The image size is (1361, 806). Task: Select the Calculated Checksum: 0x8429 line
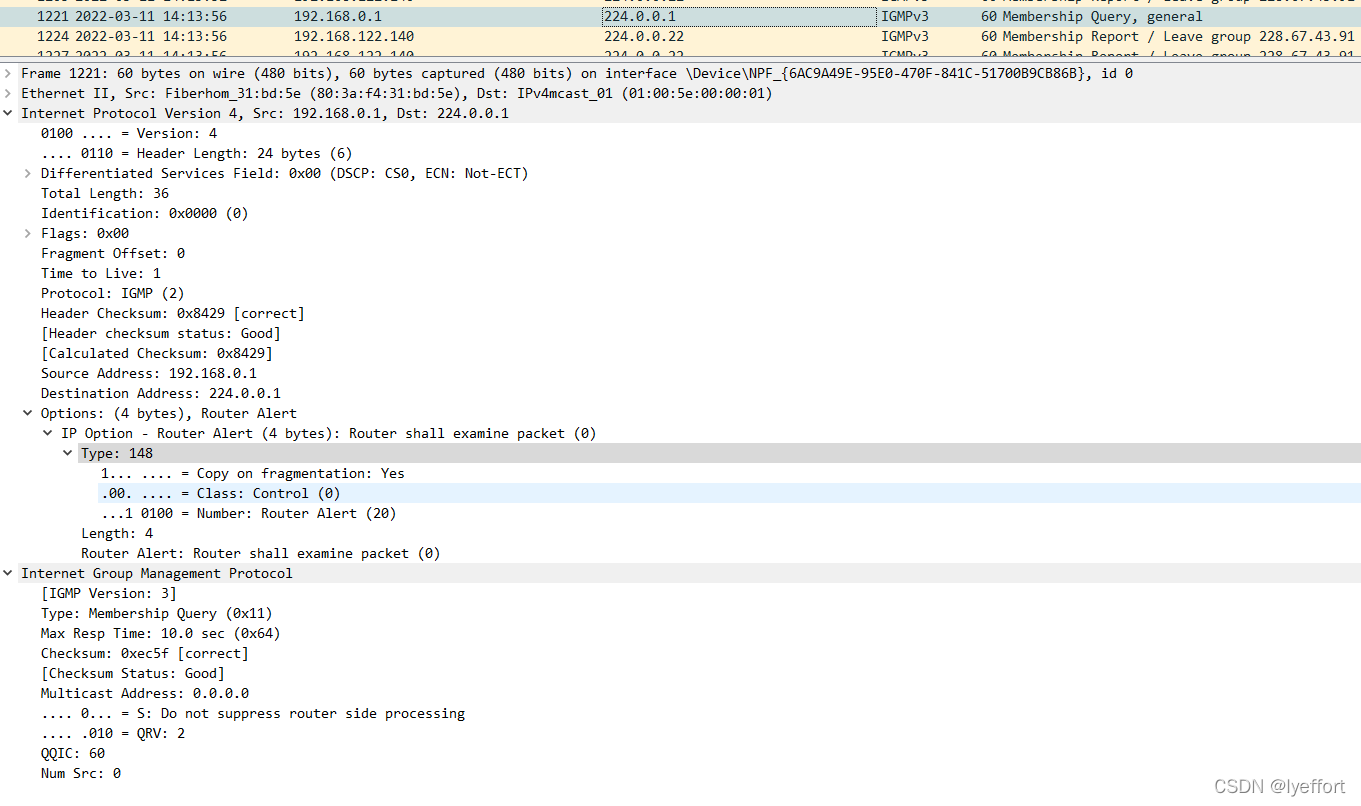click(x=157, y=353)
